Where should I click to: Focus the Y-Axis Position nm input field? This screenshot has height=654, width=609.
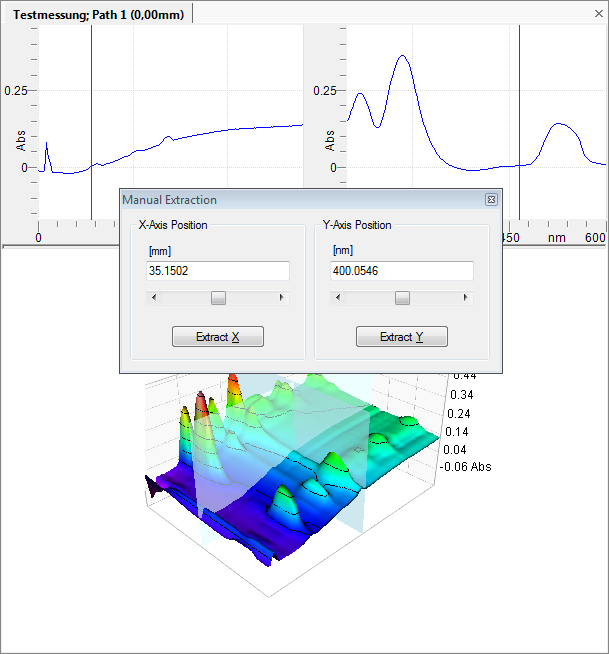tap(401, 271)
